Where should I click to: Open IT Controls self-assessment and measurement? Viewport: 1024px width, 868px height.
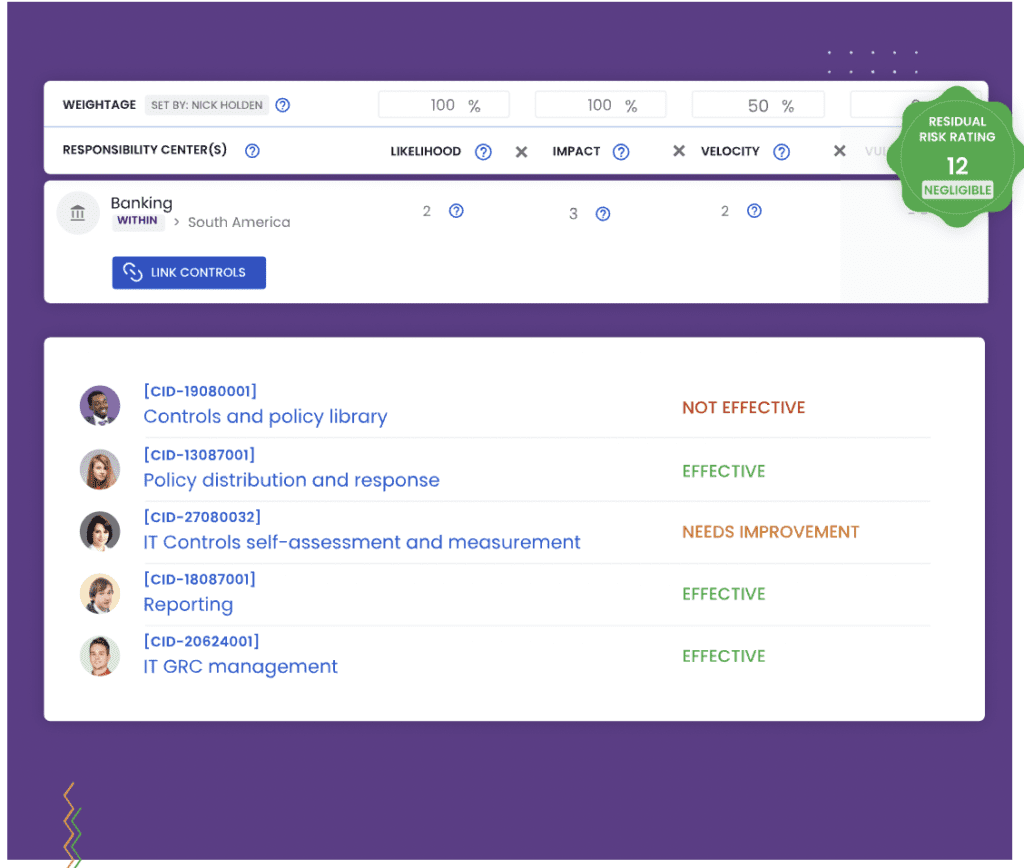pos(362,542)
